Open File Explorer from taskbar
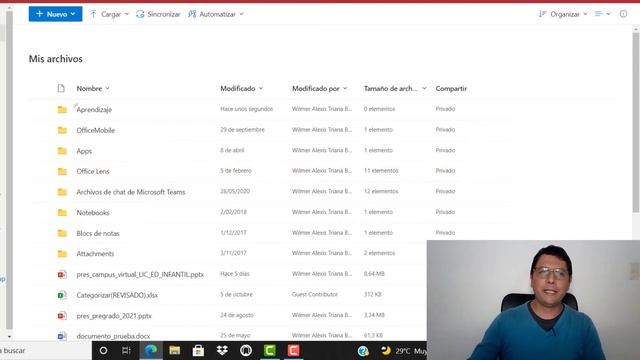Viewport: 640px width, 360px height. coord(175,351)
